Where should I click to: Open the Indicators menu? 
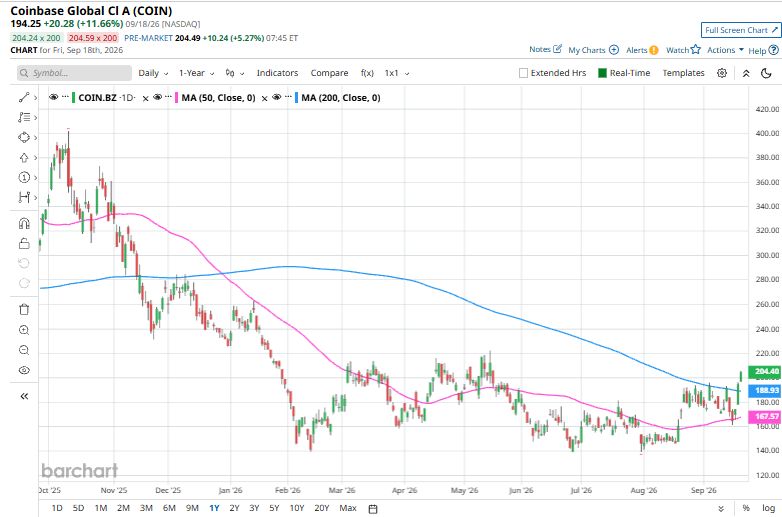[x=277, y=73]
